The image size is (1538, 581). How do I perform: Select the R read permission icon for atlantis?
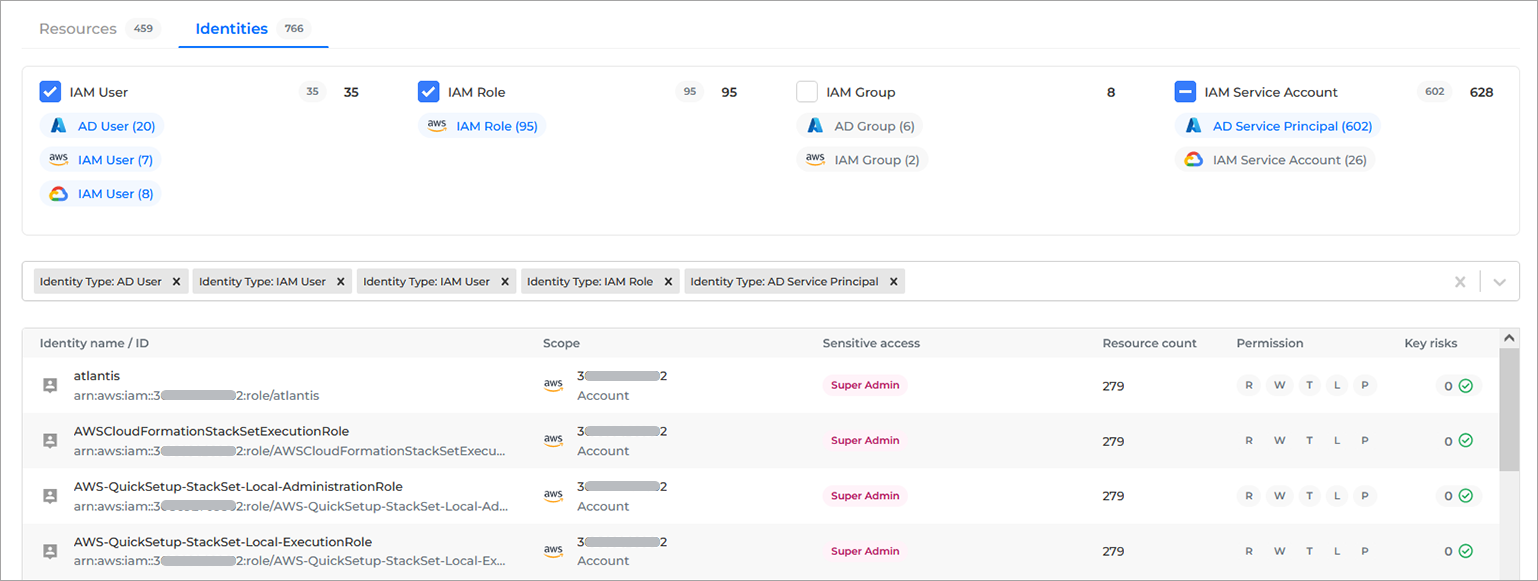pos(1248,384)
